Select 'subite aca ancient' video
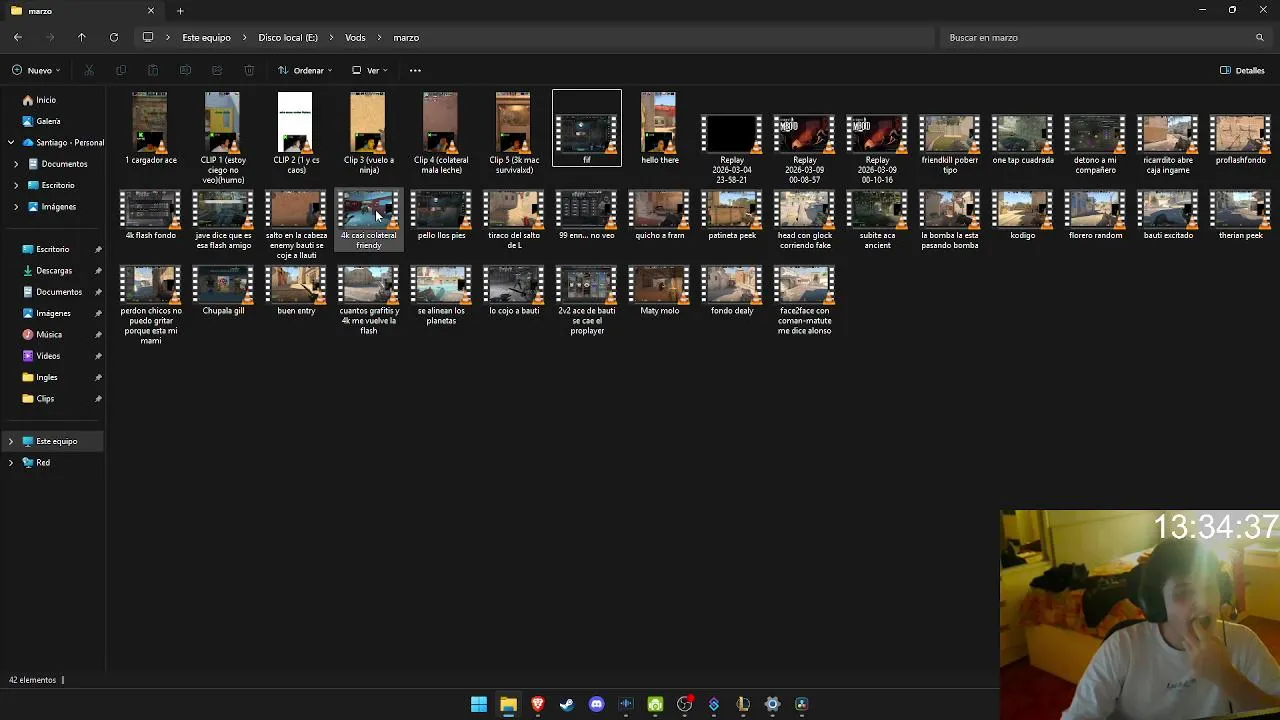Image resolution: width=1280 pixels, height=720 pixels. pyautogui.click(x=877, y=221)
